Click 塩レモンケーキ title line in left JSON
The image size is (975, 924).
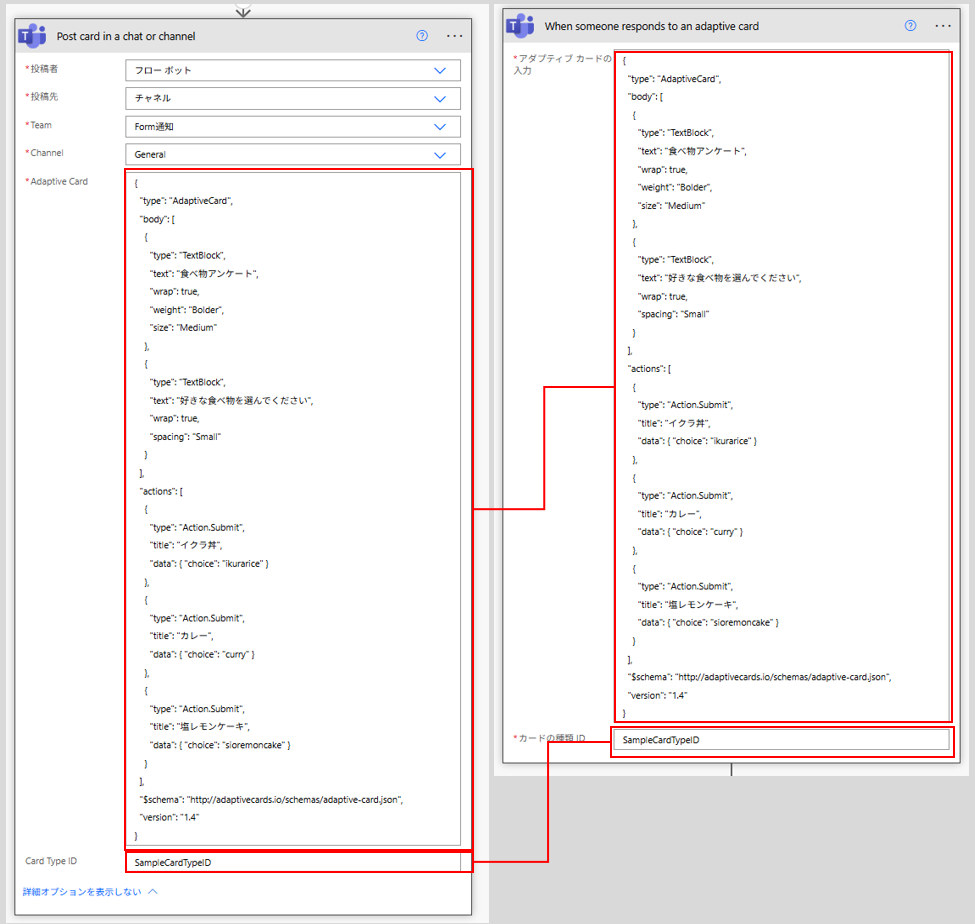200,726
